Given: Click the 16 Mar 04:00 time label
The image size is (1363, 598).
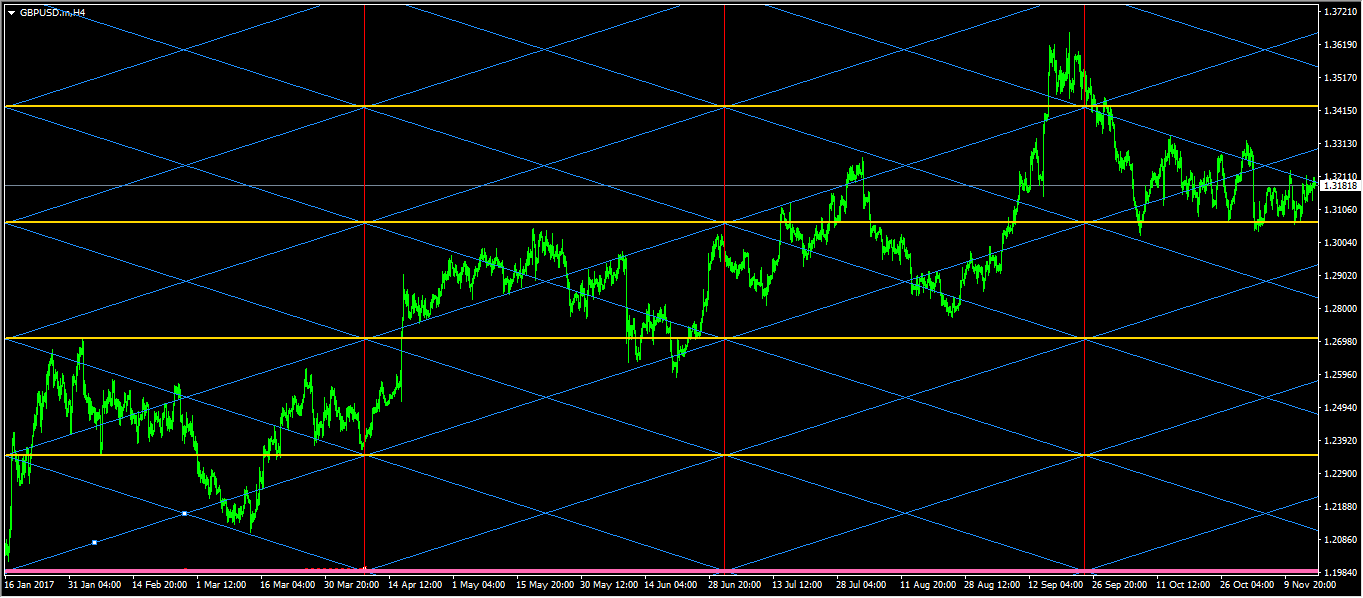Looking at the screenshot, I should click(x=288, y=583).
